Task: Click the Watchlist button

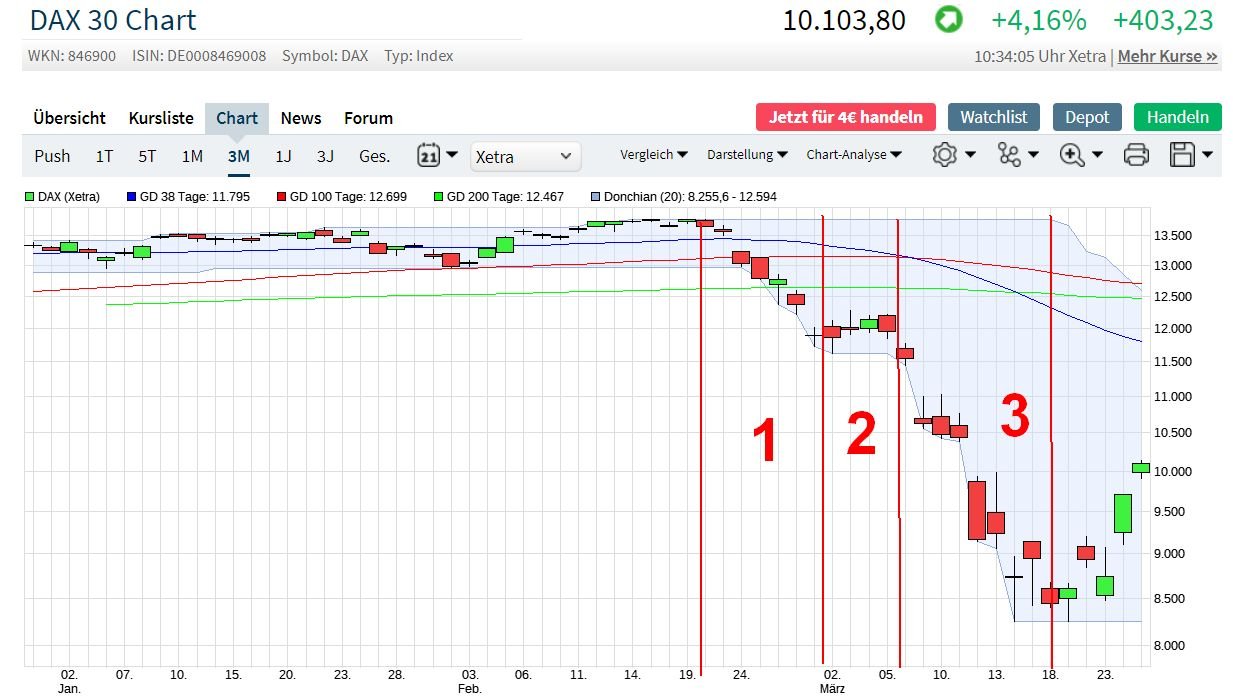Action: coord(994,117)
